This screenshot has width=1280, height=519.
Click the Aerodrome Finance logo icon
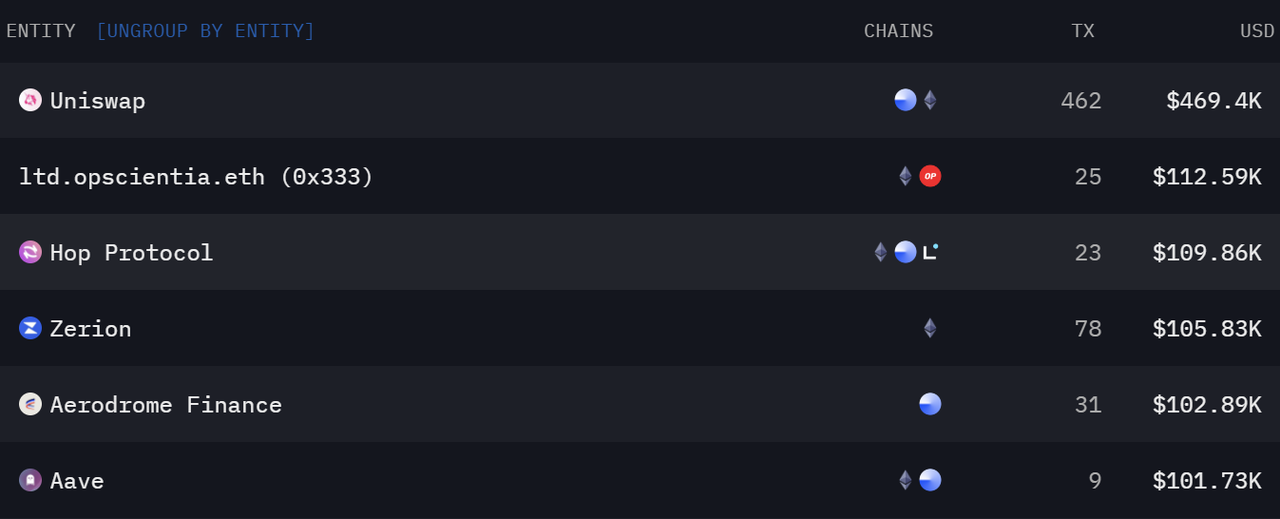click(30, 404)
